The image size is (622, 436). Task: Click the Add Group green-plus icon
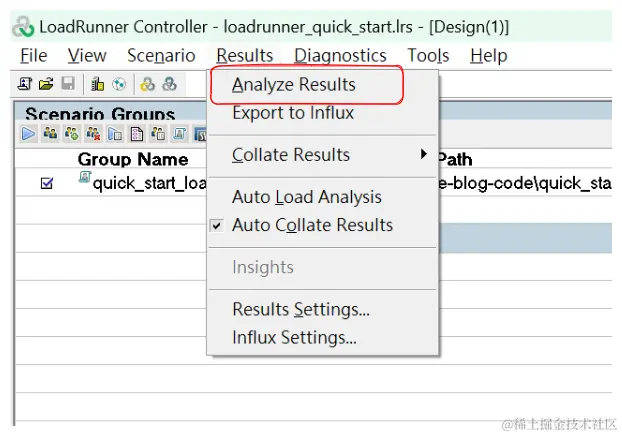[72, 134]
